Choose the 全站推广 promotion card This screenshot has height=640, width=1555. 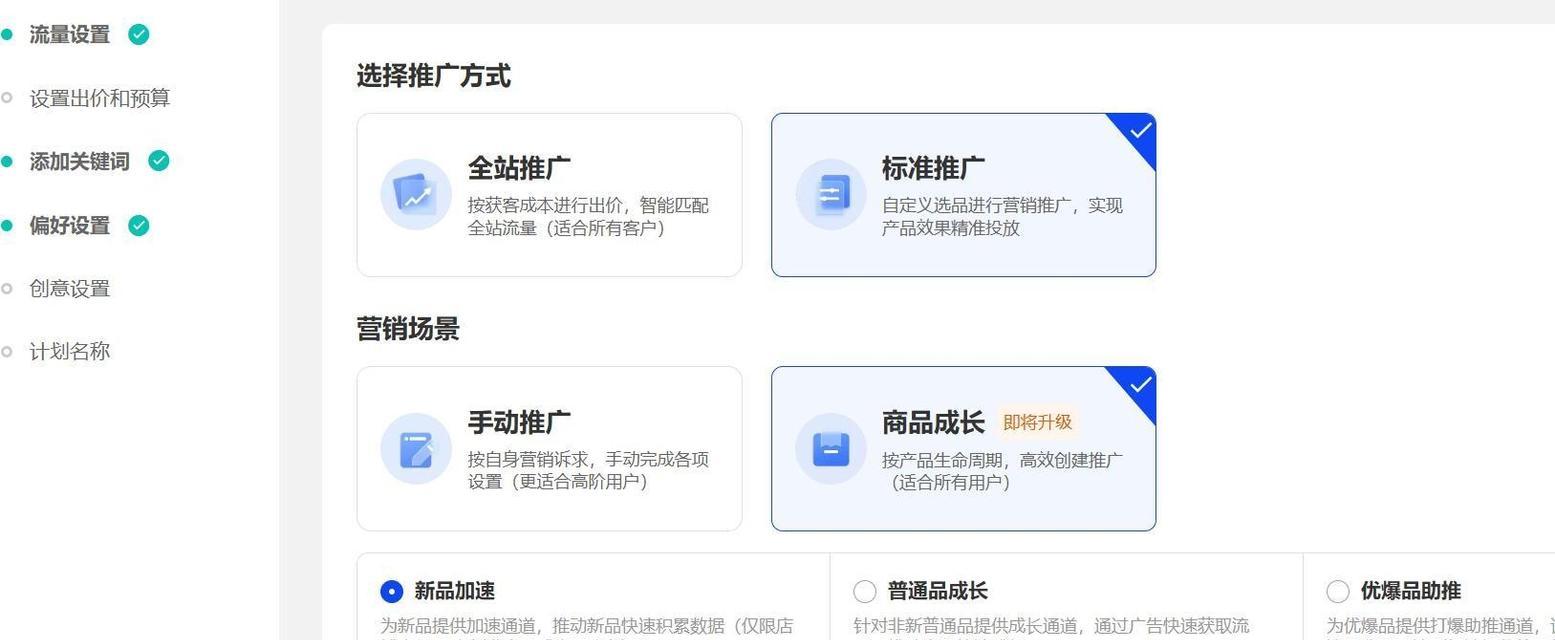coord(549,194)
